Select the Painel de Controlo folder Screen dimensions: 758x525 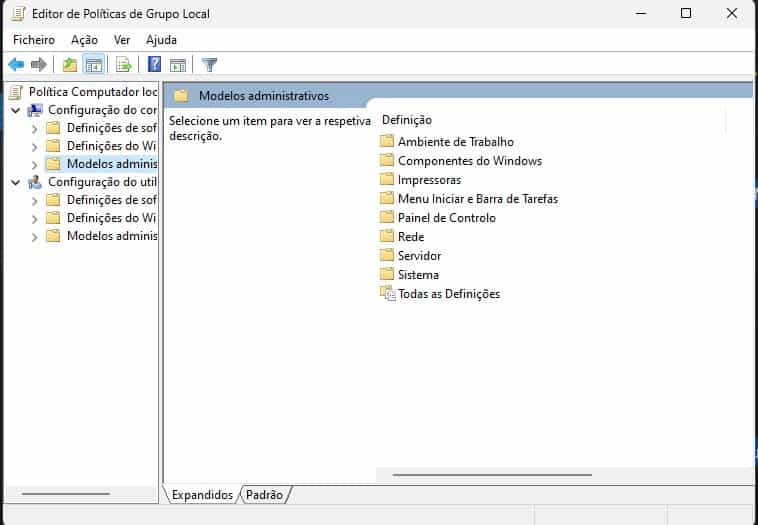(x=446, y=218)
